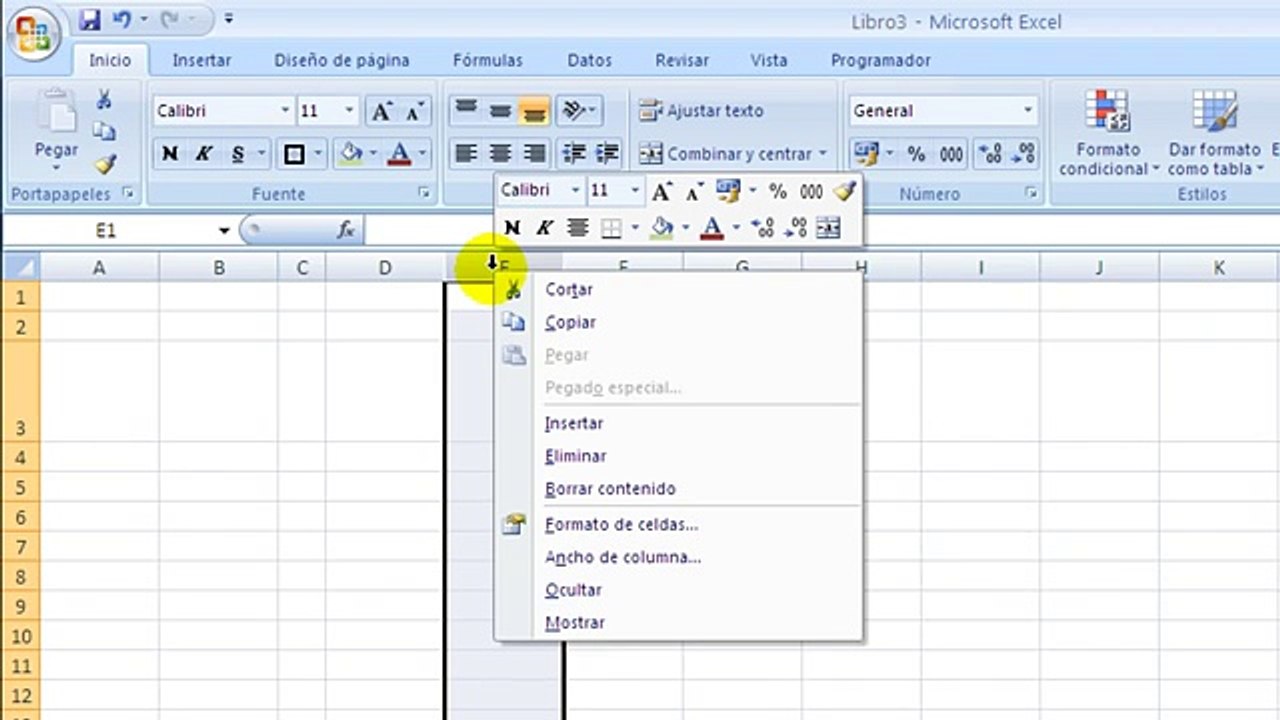Apply mini toolbar font color
The image size is (1280, 720).
[x=712, y=228]
